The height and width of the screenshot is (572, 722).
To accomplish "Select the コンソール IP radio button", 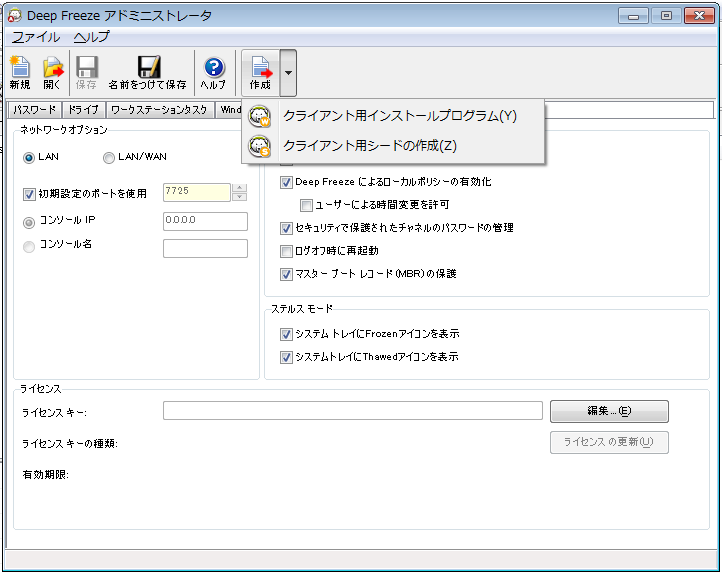I will point(29,223).
